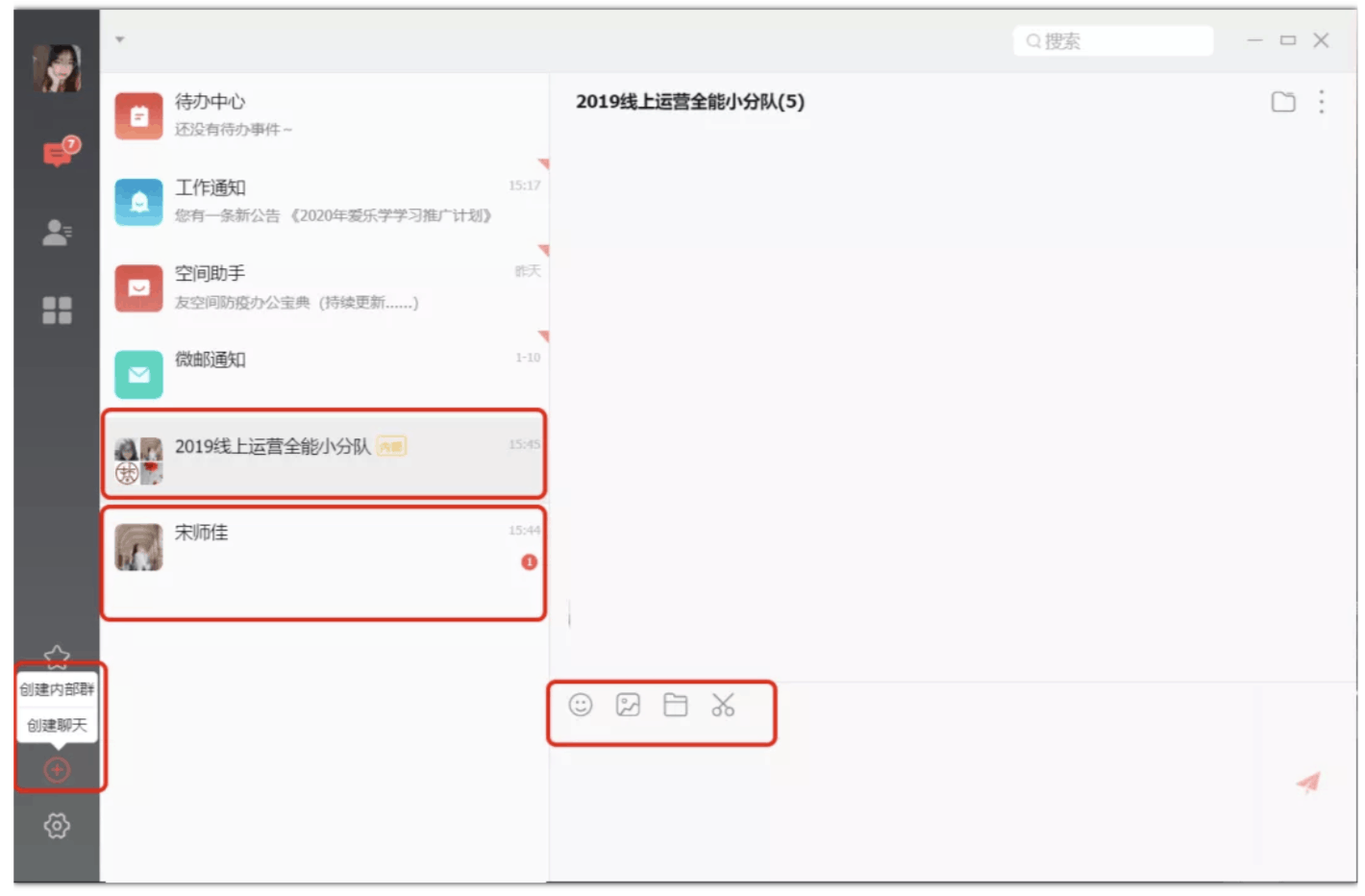Click the red plus create icon

coord(57,770)
